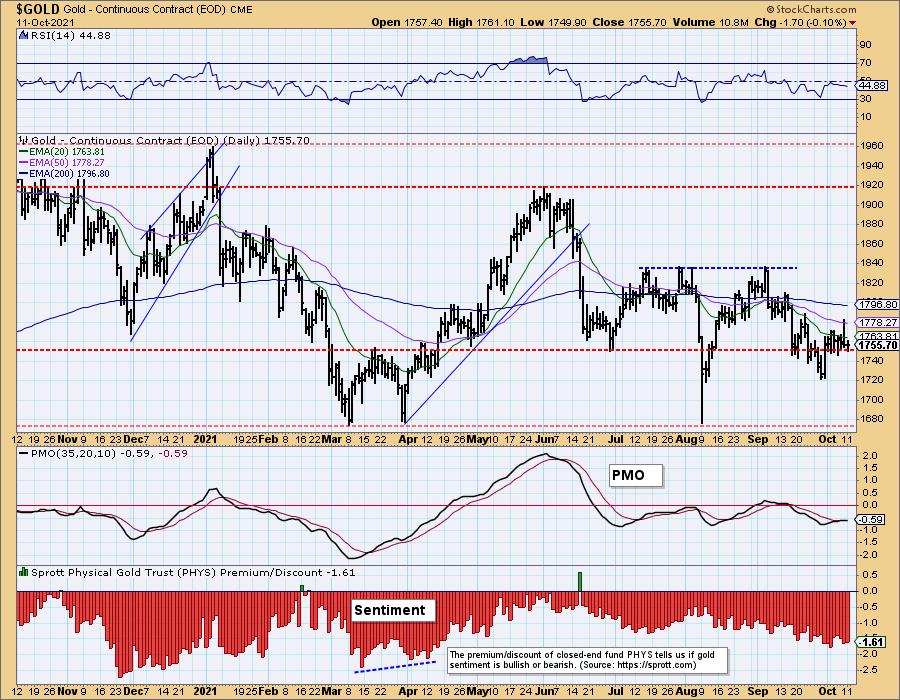The width and height of the screenshot is (900, 700).
Task: Click the PMO annotation box
Action: coord(635,475)
